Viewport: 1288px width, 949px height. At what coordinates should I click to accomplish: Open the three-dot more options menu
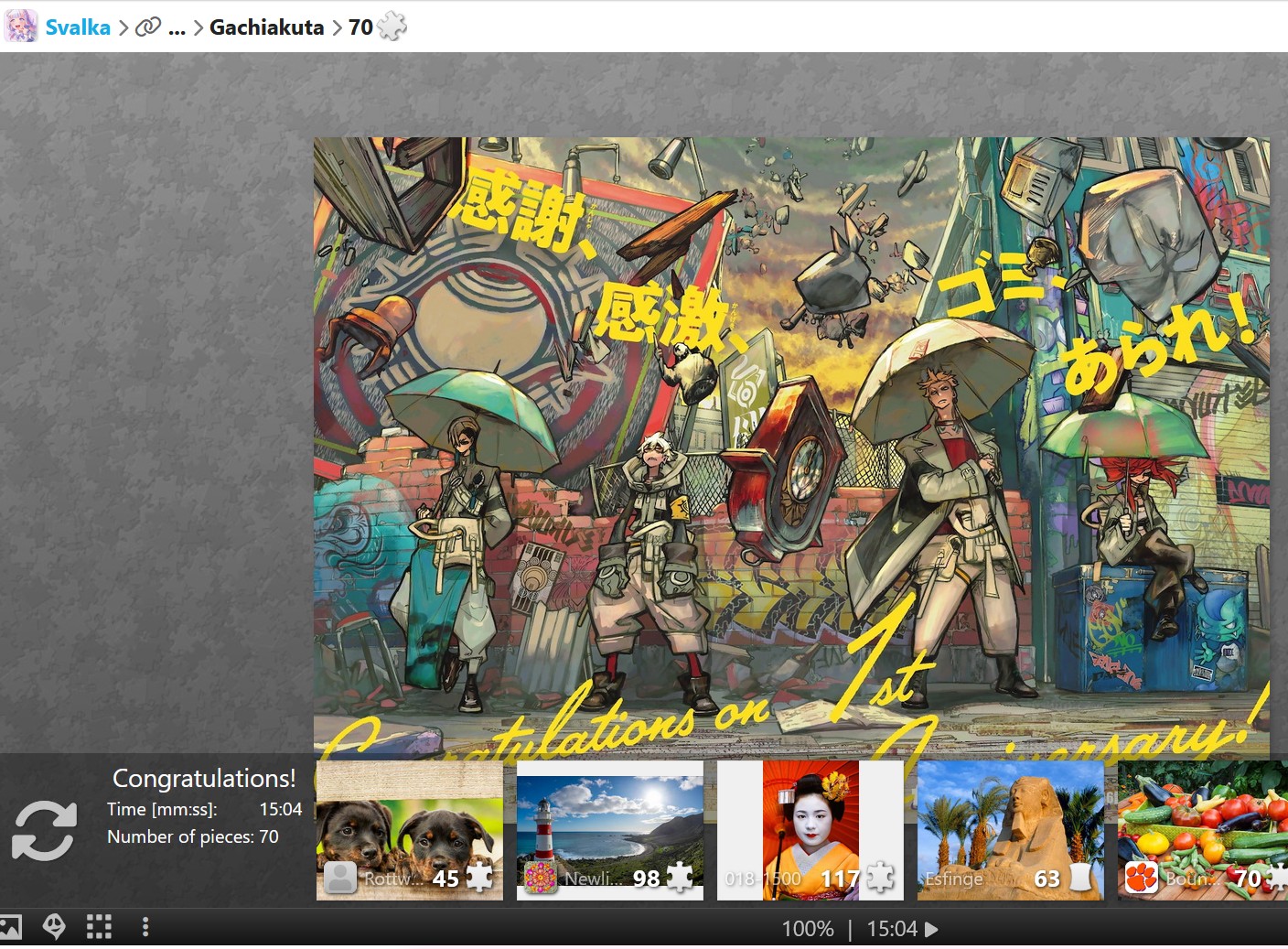pos(145,928)
